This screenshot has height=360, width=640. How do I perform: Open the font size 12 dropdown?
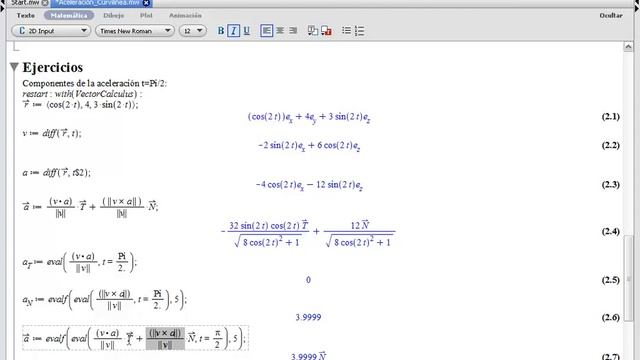[193, 31]
